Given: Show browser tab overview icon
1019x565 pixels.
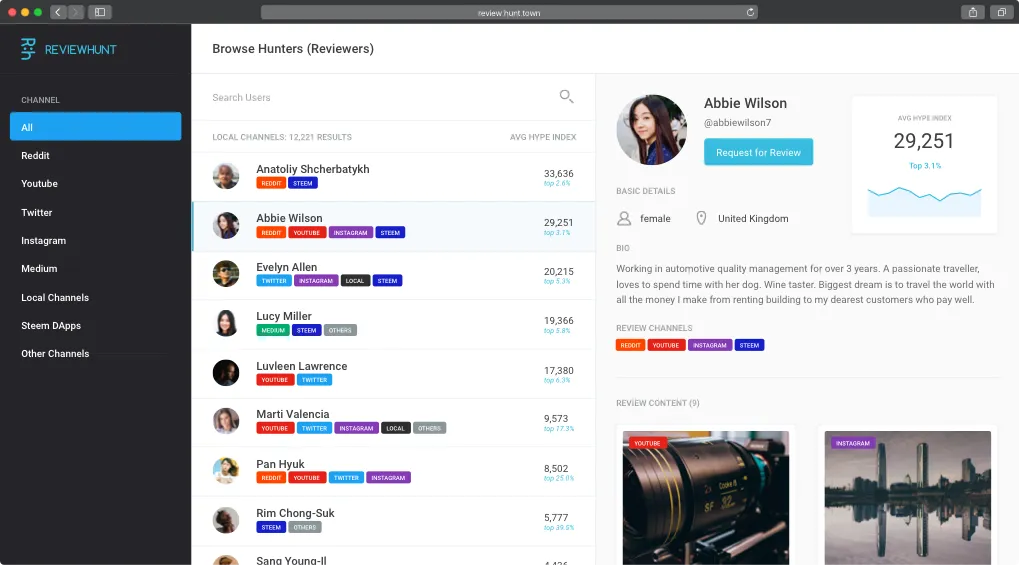Looking at the screenshot, I should tap(1001, 12).
